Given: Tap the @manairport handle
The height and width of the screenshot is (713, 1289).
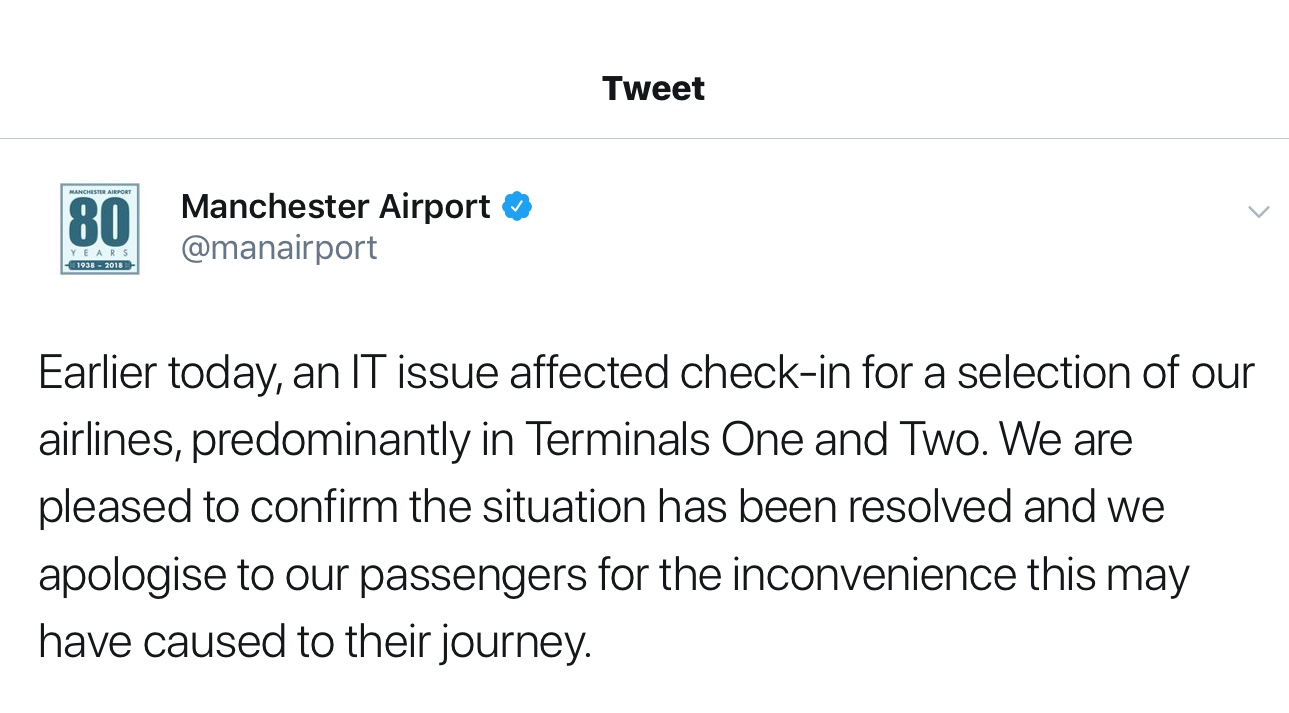Looking at the screenshot, I should coord(279,247).
